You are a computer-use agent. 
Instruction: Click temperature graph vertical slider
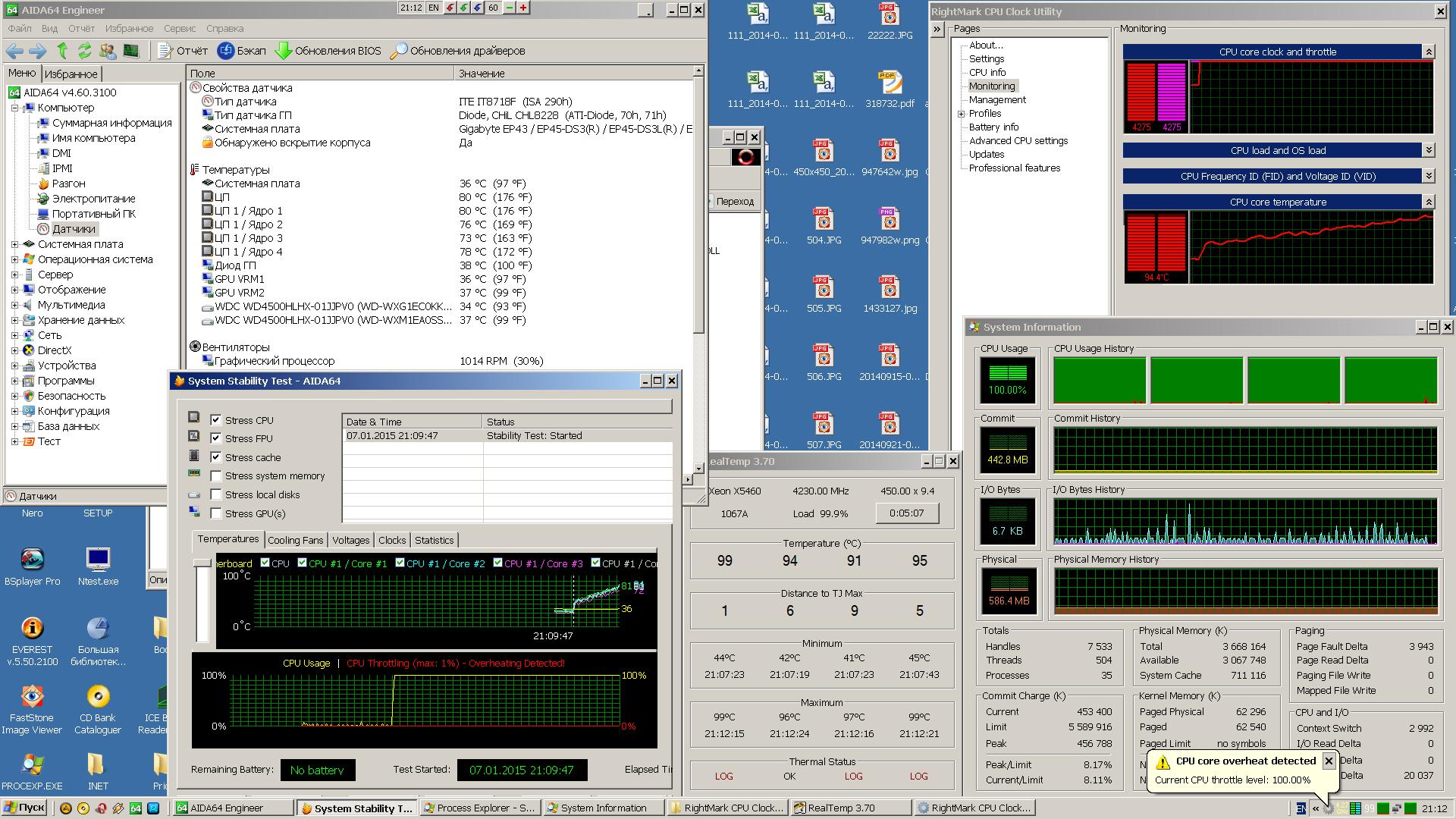tap(202, 563)
